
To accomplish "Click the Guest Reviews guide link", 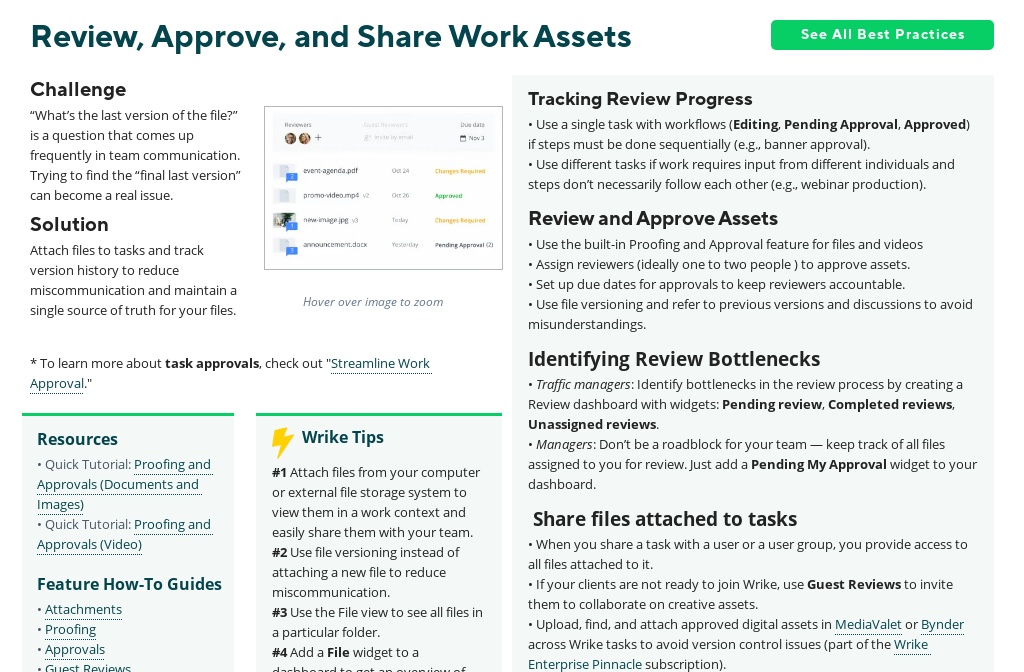I will click(x=87, y=667).
